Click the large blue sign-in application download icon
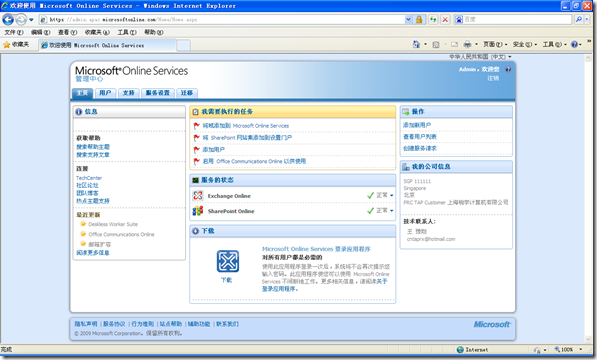This screenshot has height=360, width=597. coord(228,261)
